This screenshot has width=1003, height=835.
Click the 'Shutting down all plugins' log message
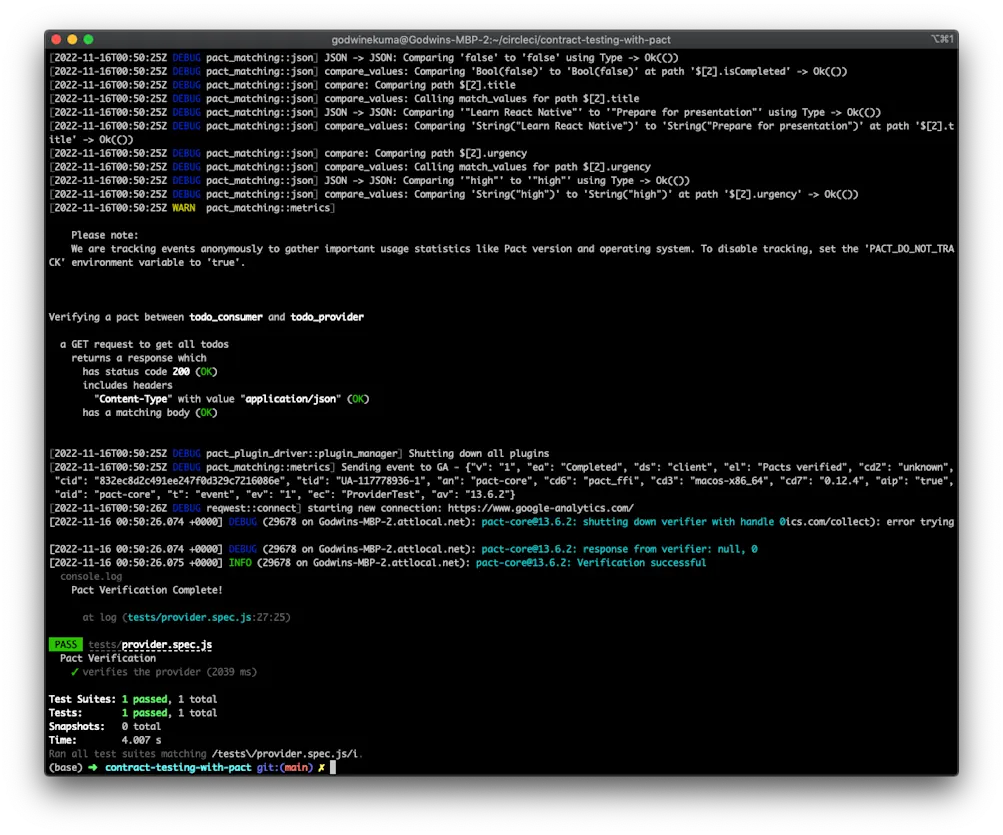478,454
